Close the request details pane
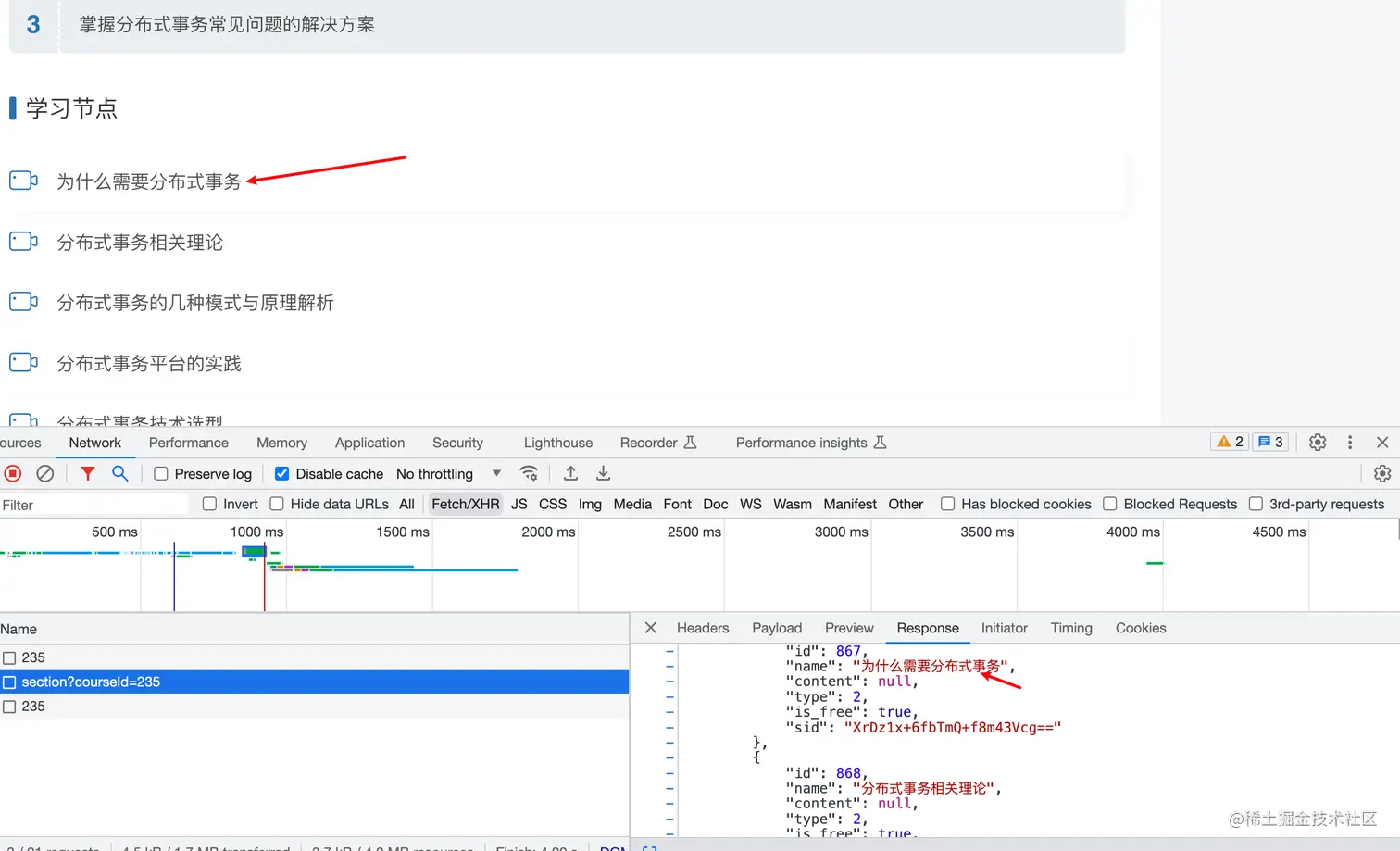The height and width of the screenshot is (851, 1400). tap(651, 628)
